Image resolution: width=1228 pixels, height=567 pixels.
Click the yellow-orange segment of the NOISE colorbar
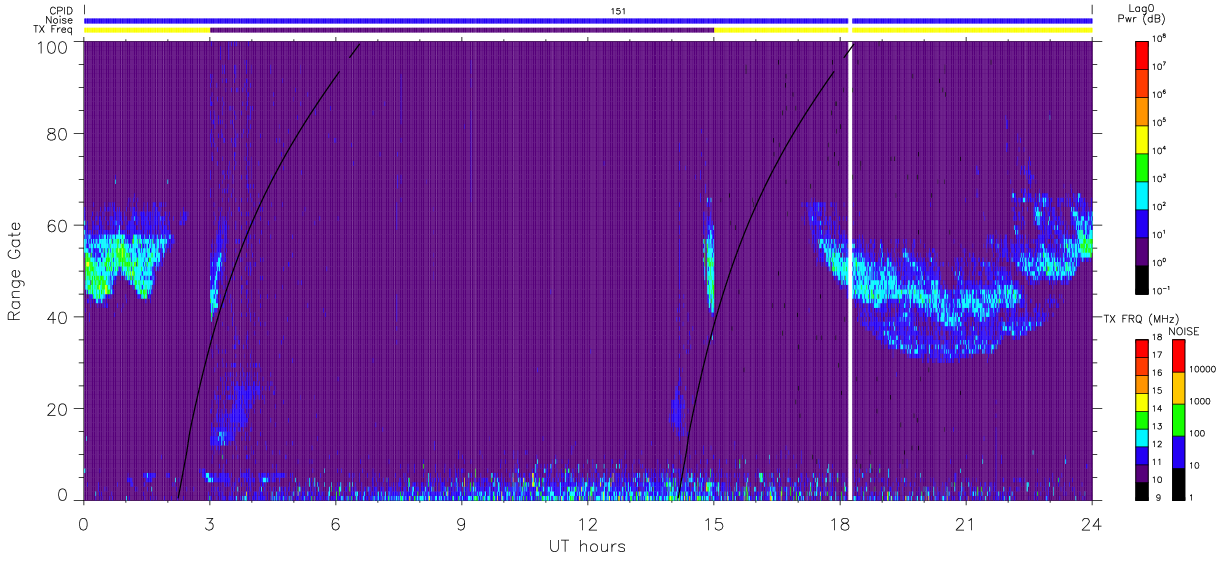pyautogui.click(x=1179, y=387)
